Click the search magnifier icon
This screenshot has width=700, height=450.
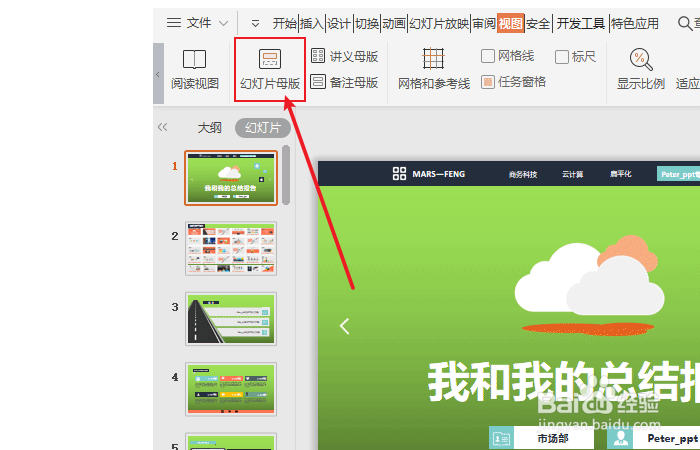tap(685, 23)
